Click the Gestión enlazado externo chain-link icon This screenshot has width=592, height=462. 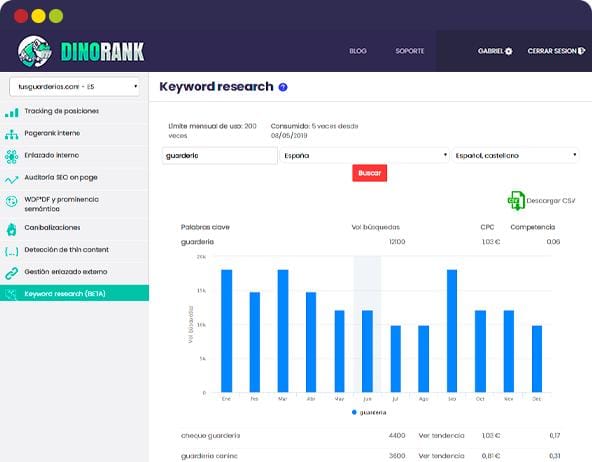click(12, 273)
